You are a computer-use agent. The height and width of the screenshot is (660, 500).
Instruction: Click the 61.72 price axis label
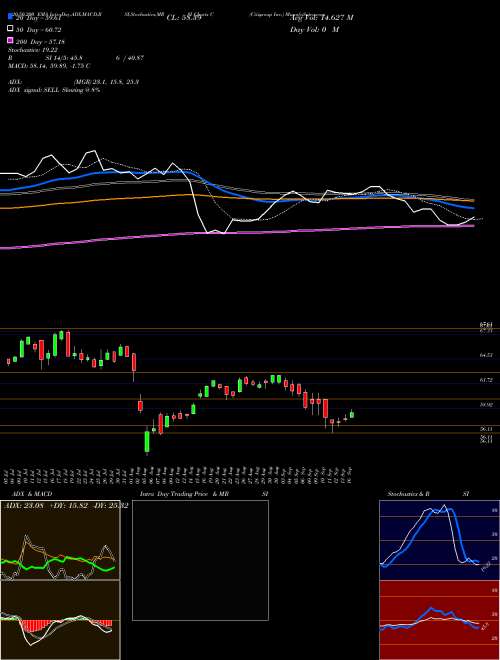pos(486,380)
